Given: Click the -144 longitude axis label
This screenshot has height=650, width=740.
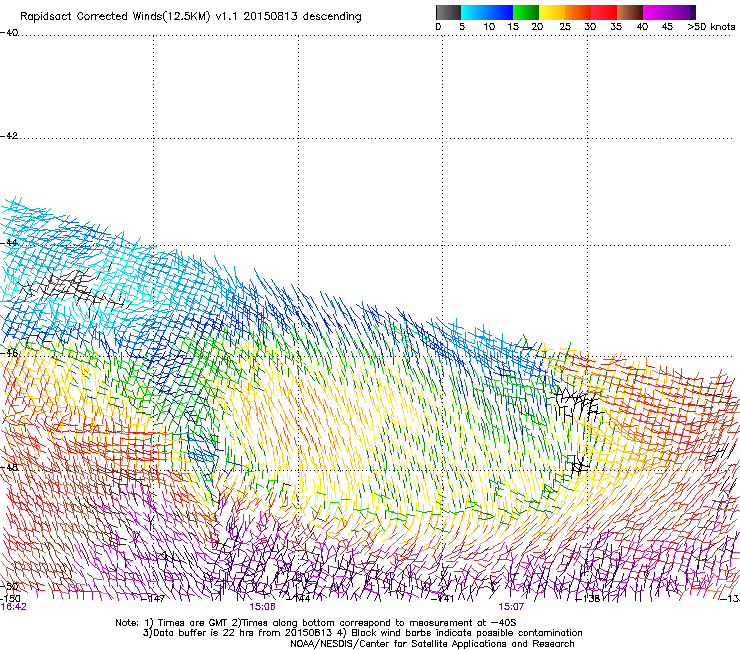Looking at the screenshot, I should coord(299,599).
